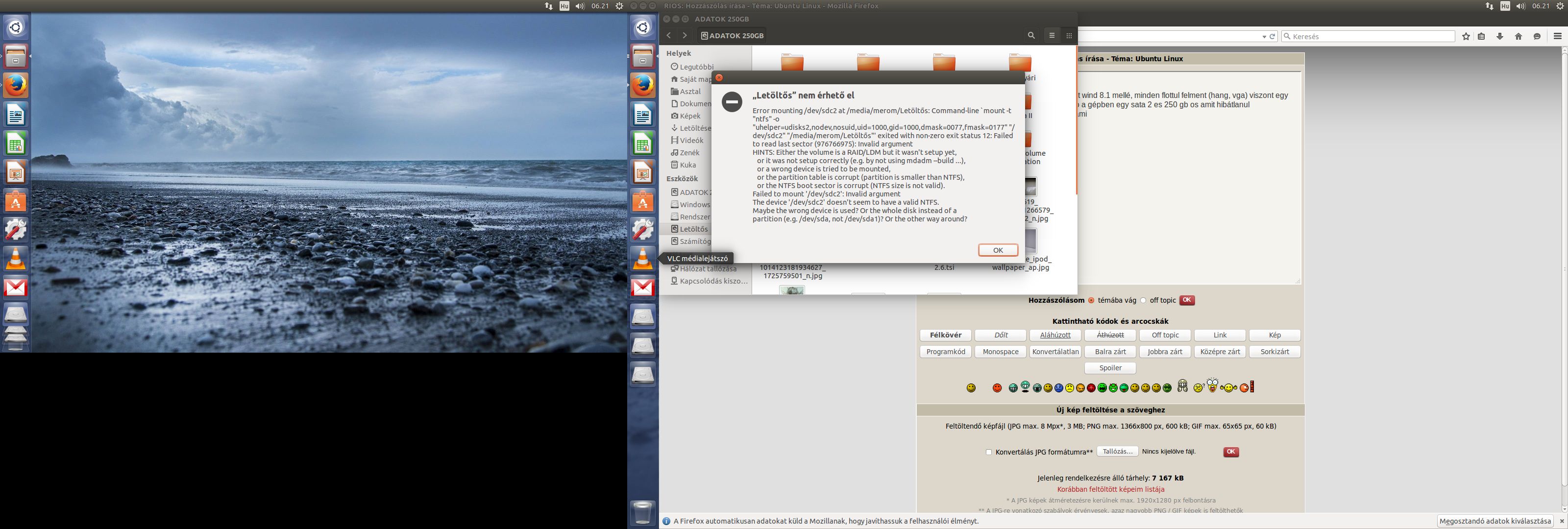Go back in the Files window toolbar

[x=668, y=35]
